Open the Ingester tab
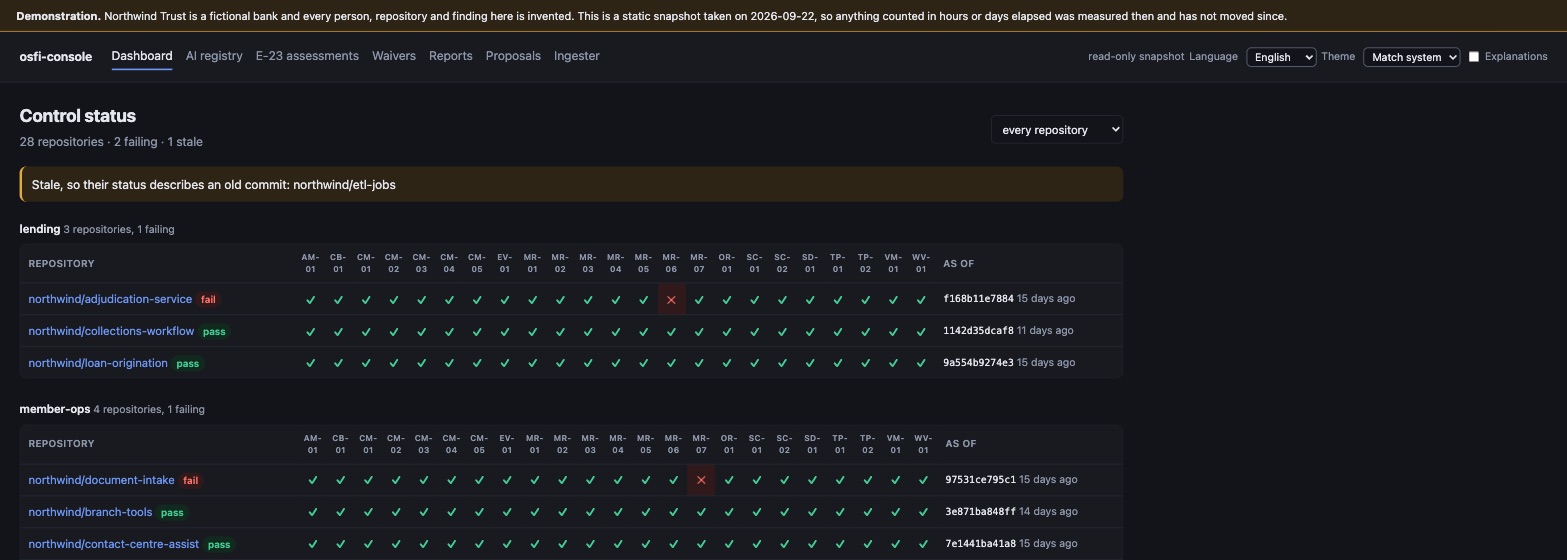 tap(577, 56)
